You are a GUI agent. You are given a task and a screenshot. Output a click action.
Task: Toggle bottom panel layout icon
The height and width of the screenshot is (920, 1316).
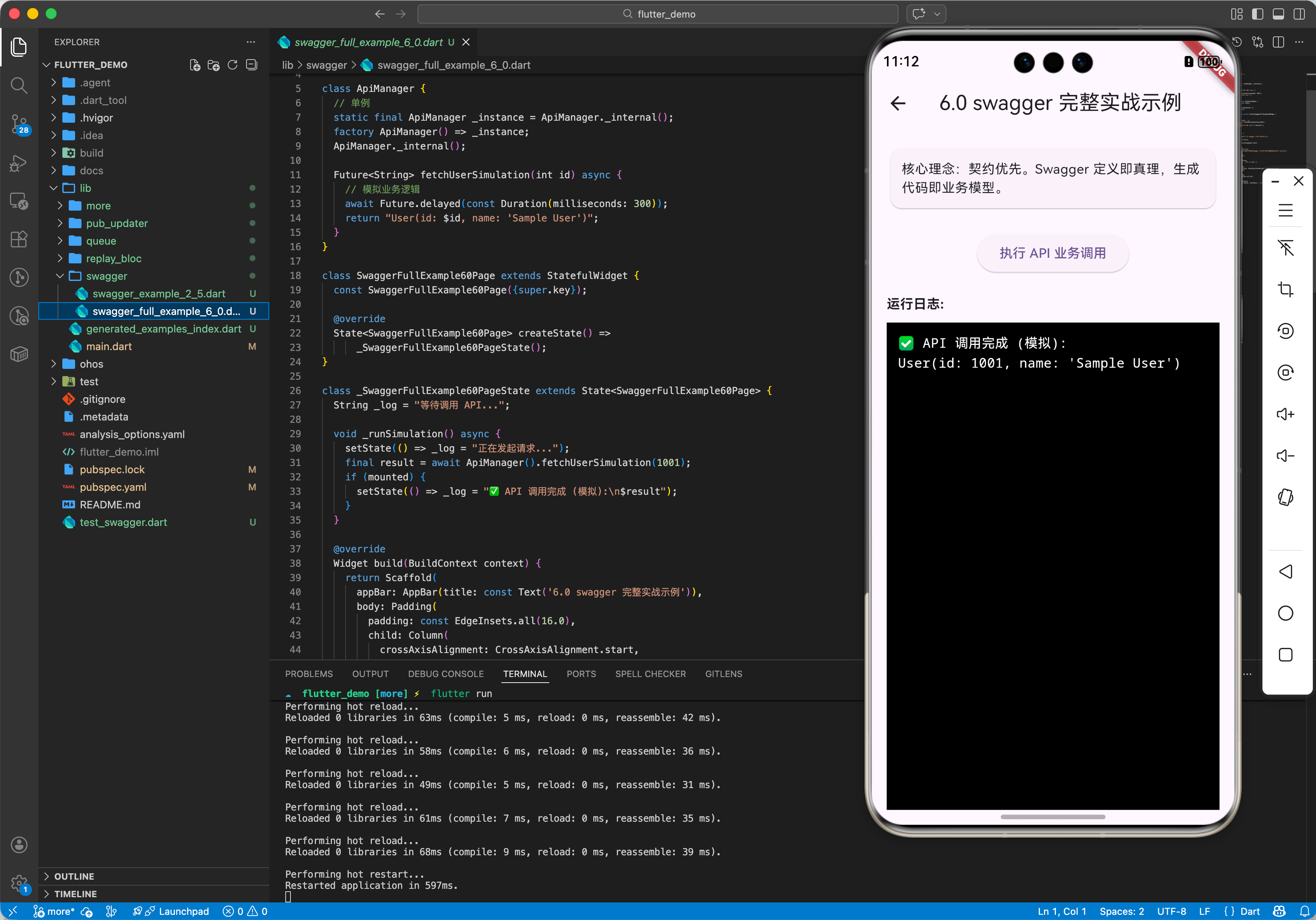click(1278, 14)
